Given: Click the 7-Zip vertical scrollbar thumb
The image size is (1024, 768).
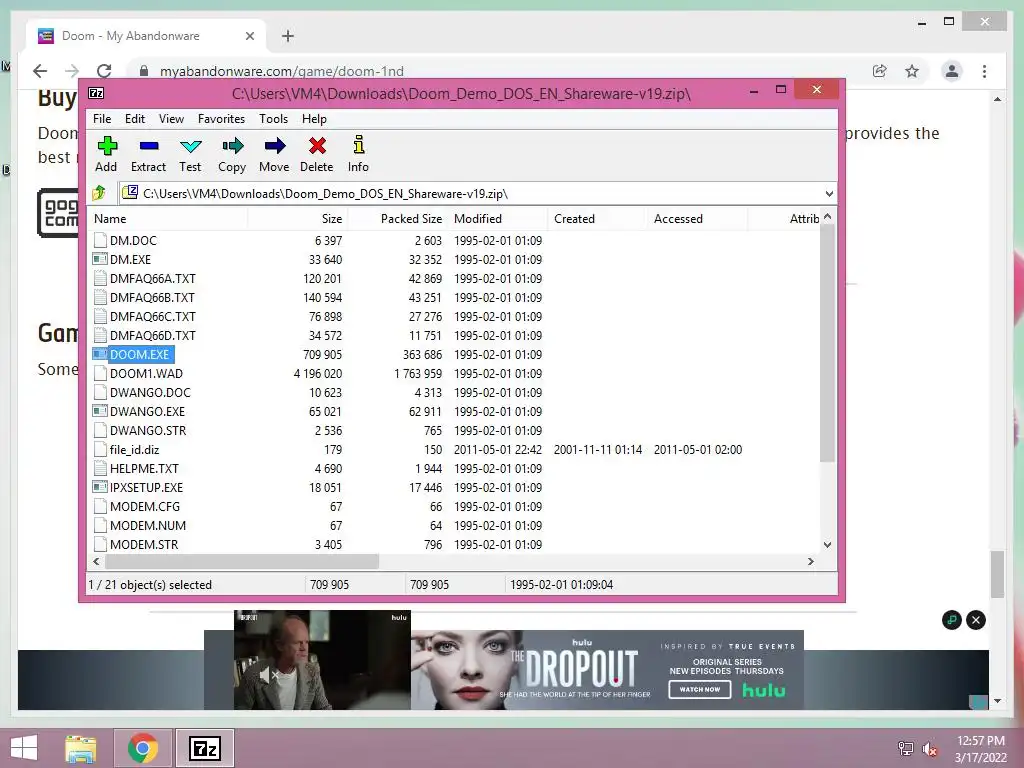Looking at the screenshot, I should point(827,343).
